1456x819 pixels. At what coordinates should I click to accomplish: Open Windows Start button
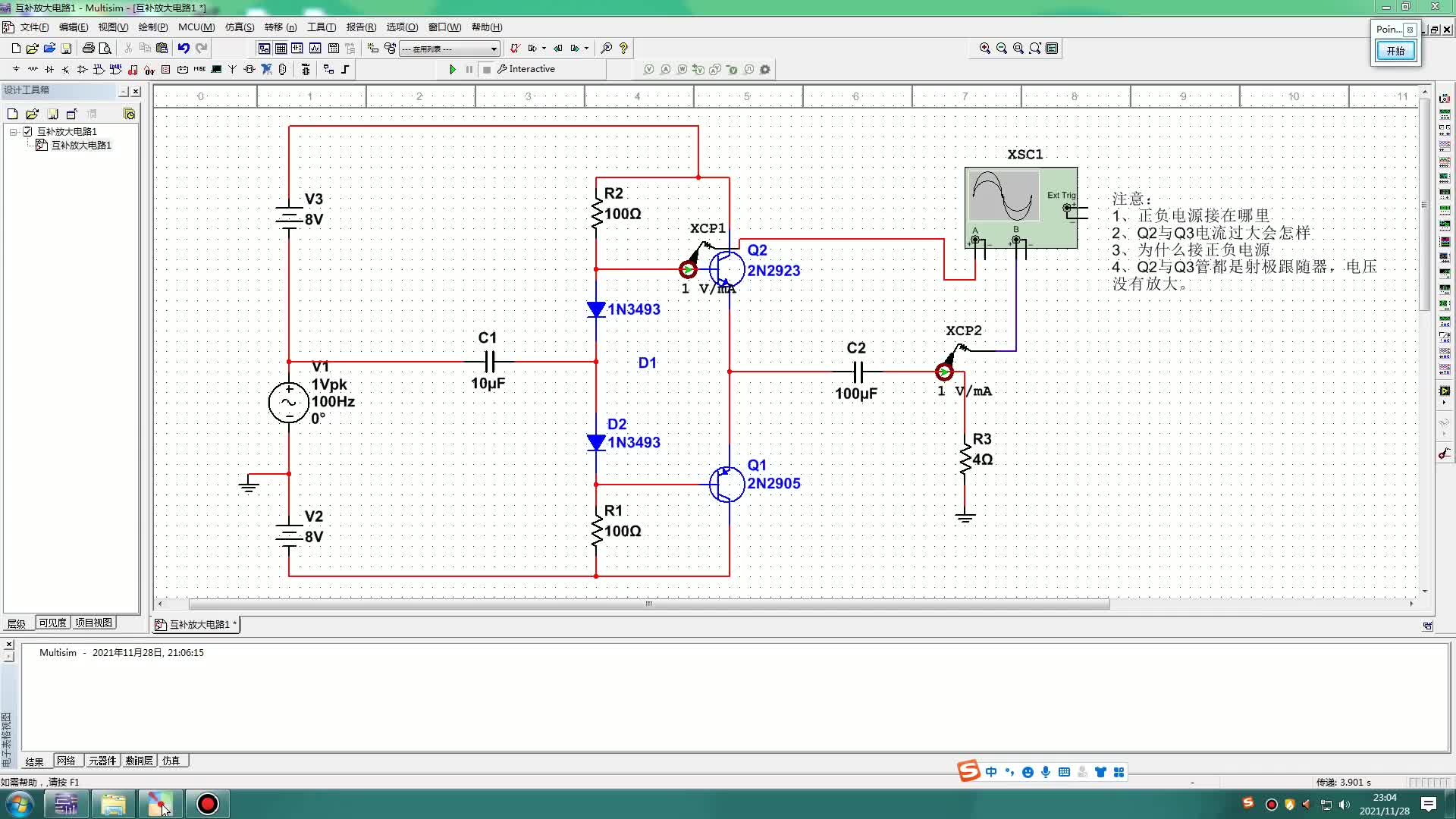click(x=20, y=804)
